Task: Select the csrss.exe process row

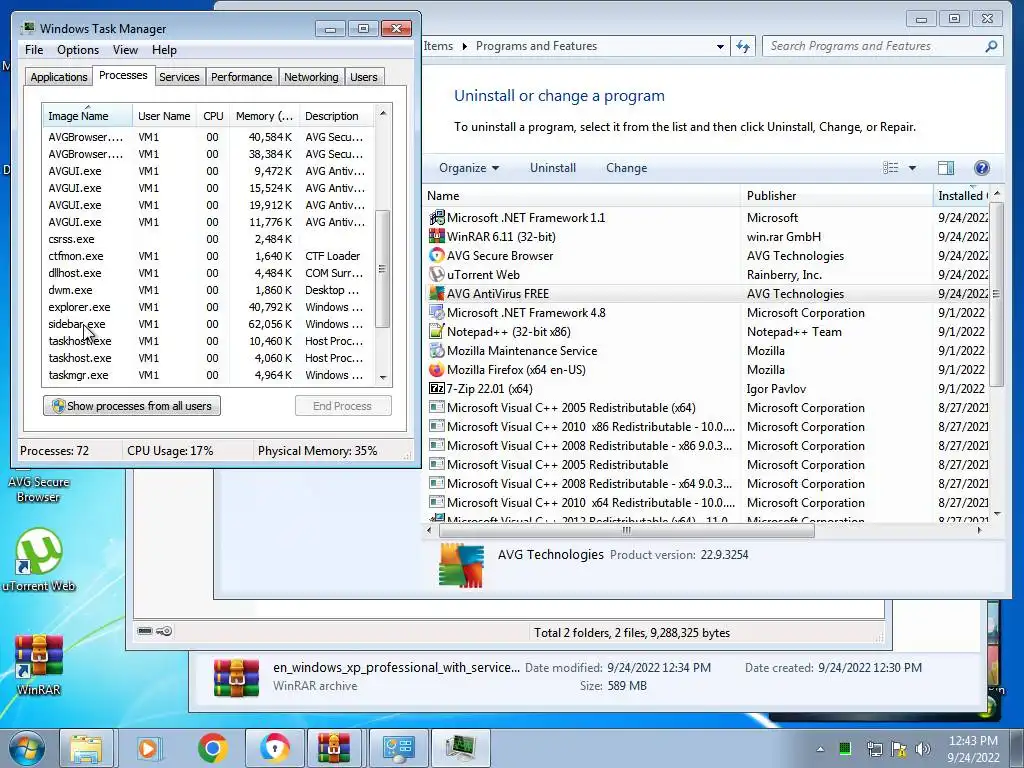Action: pyautogui.click(x=208, y=239)
